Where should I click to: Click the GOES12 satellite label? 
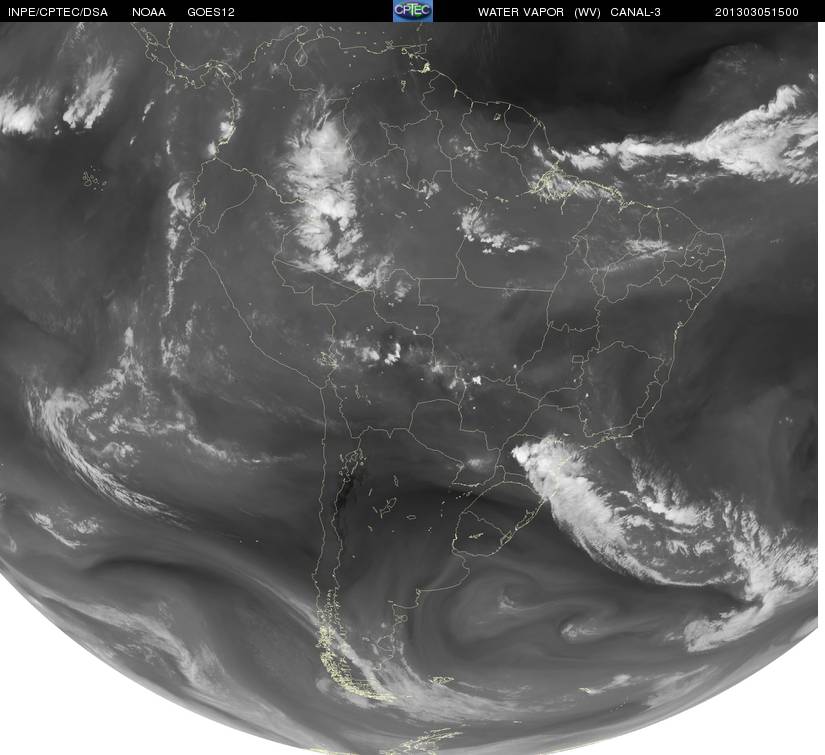(211, 13)
